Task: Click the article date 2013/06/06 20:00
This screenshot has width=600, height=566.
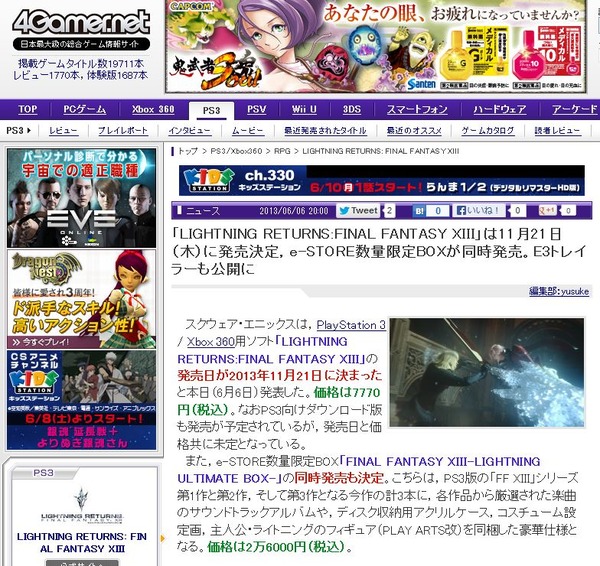Action: [293, 211]
